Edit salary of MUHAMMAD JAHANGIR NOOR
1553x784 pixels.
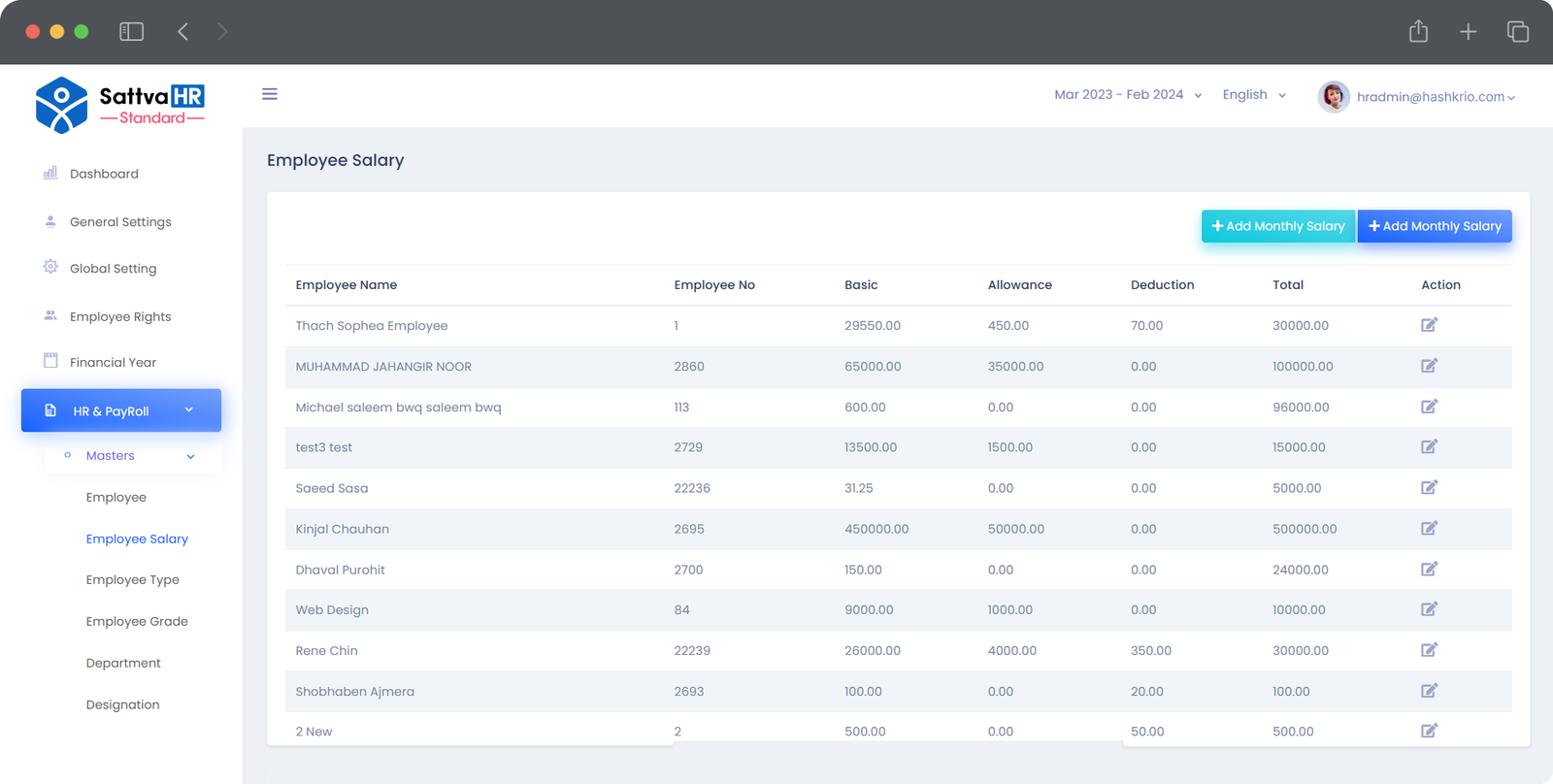tap(1429, 366)
